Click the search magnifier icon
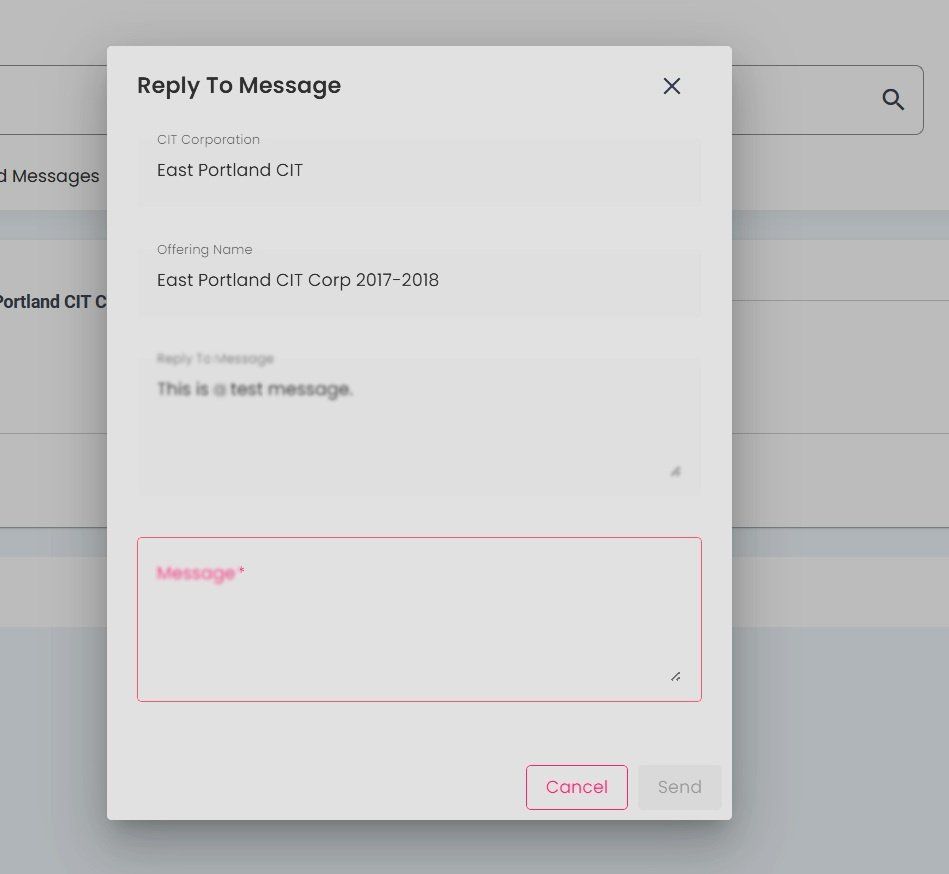949x874 pixels. pyautogui.click(x=893, y=99)
